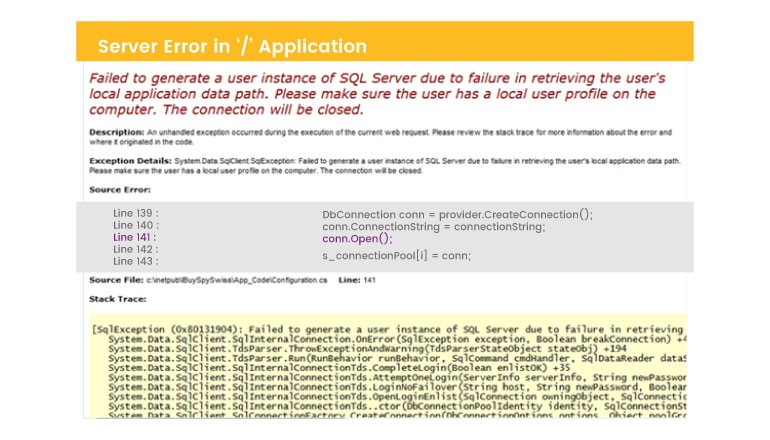
Task: Click the 'Line 140 :' label
Action: click(x=136, y=225)
